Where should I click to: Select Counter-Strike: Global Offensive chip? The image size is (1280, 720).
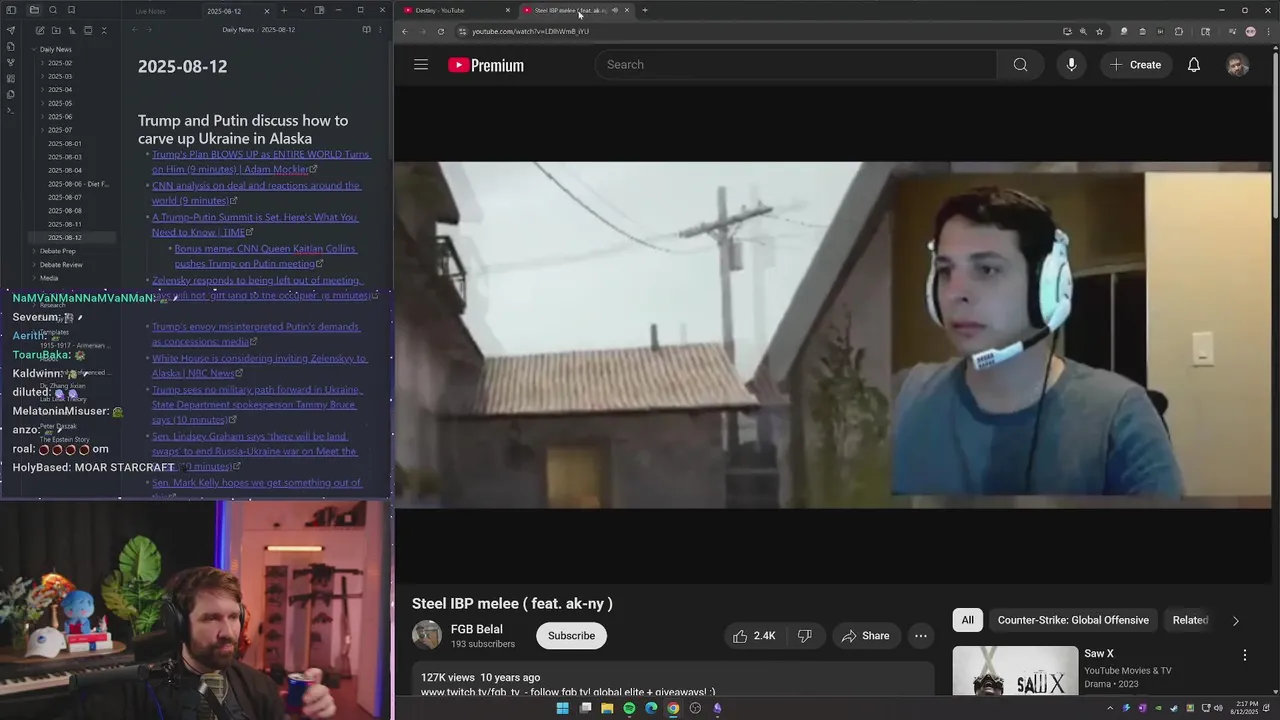point(1073,620)
